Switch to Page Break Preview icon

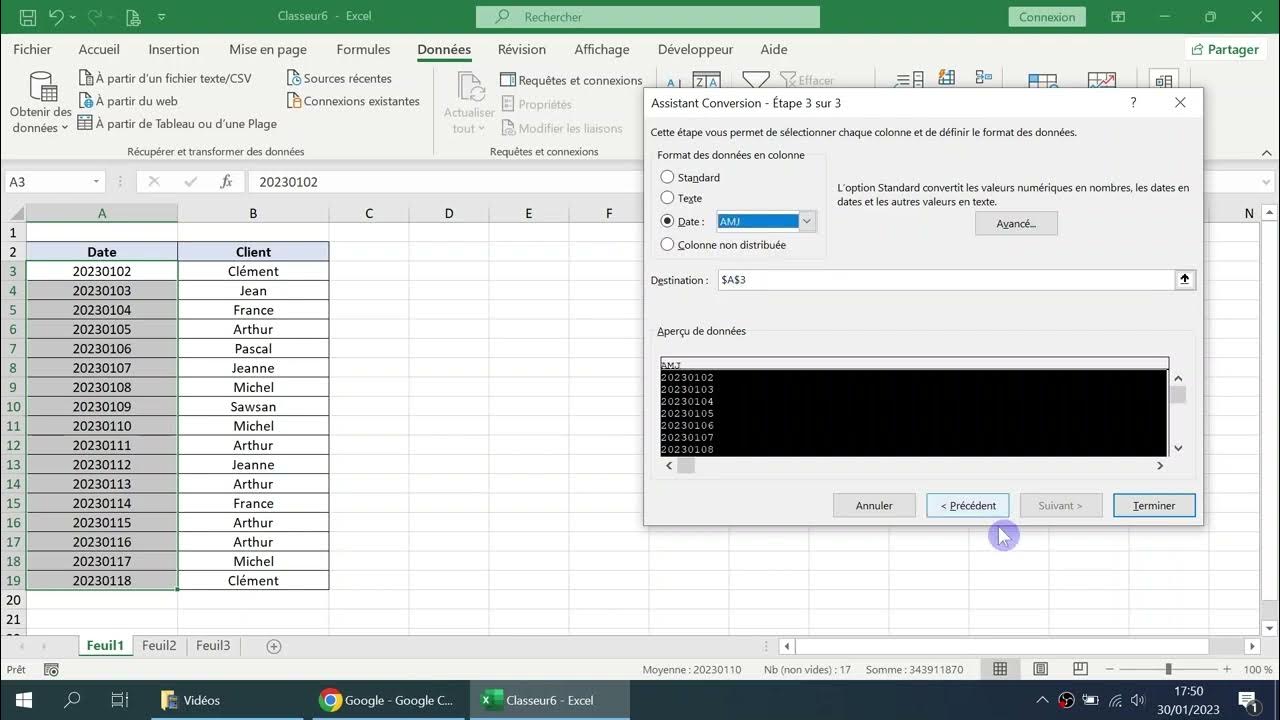pyautogui.click(x=1080, y=669)
